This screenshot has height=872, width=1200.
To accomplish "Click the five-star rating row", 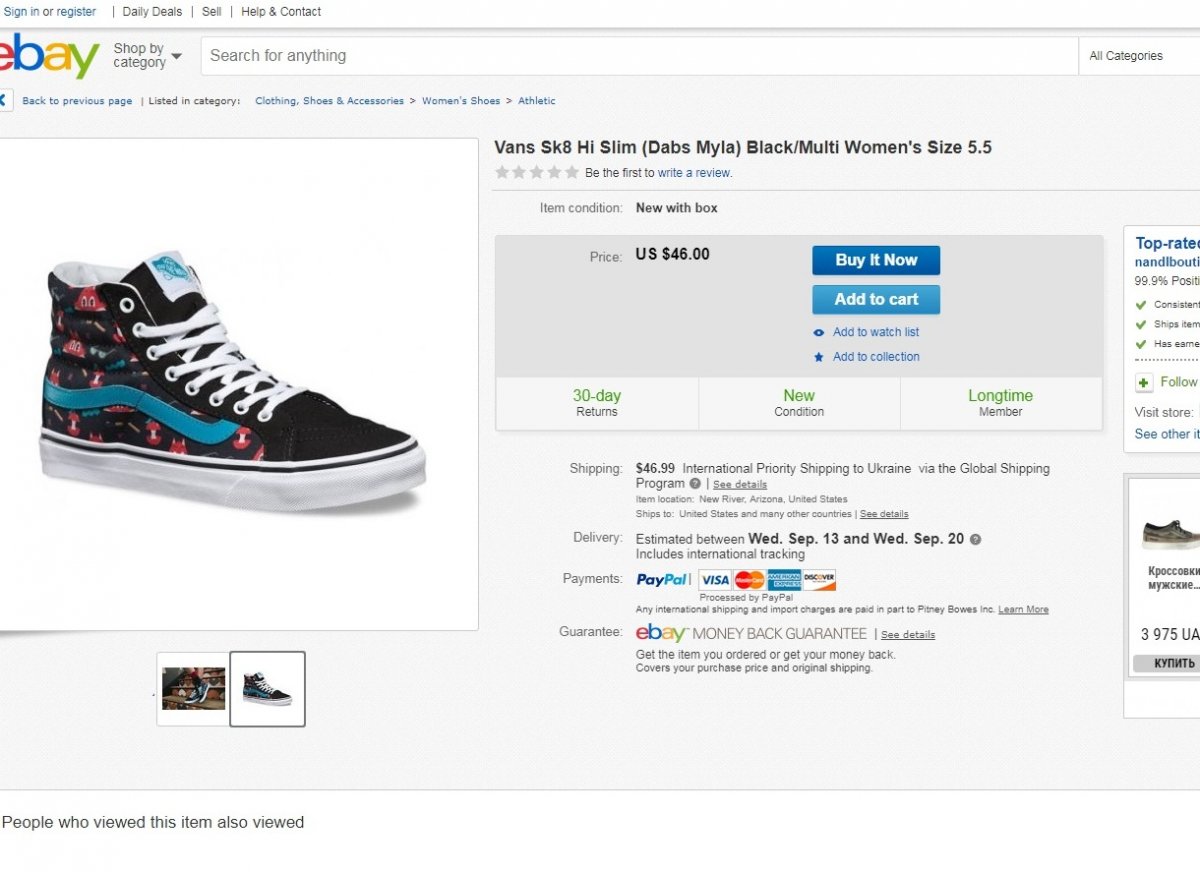I will pos(537,173).
